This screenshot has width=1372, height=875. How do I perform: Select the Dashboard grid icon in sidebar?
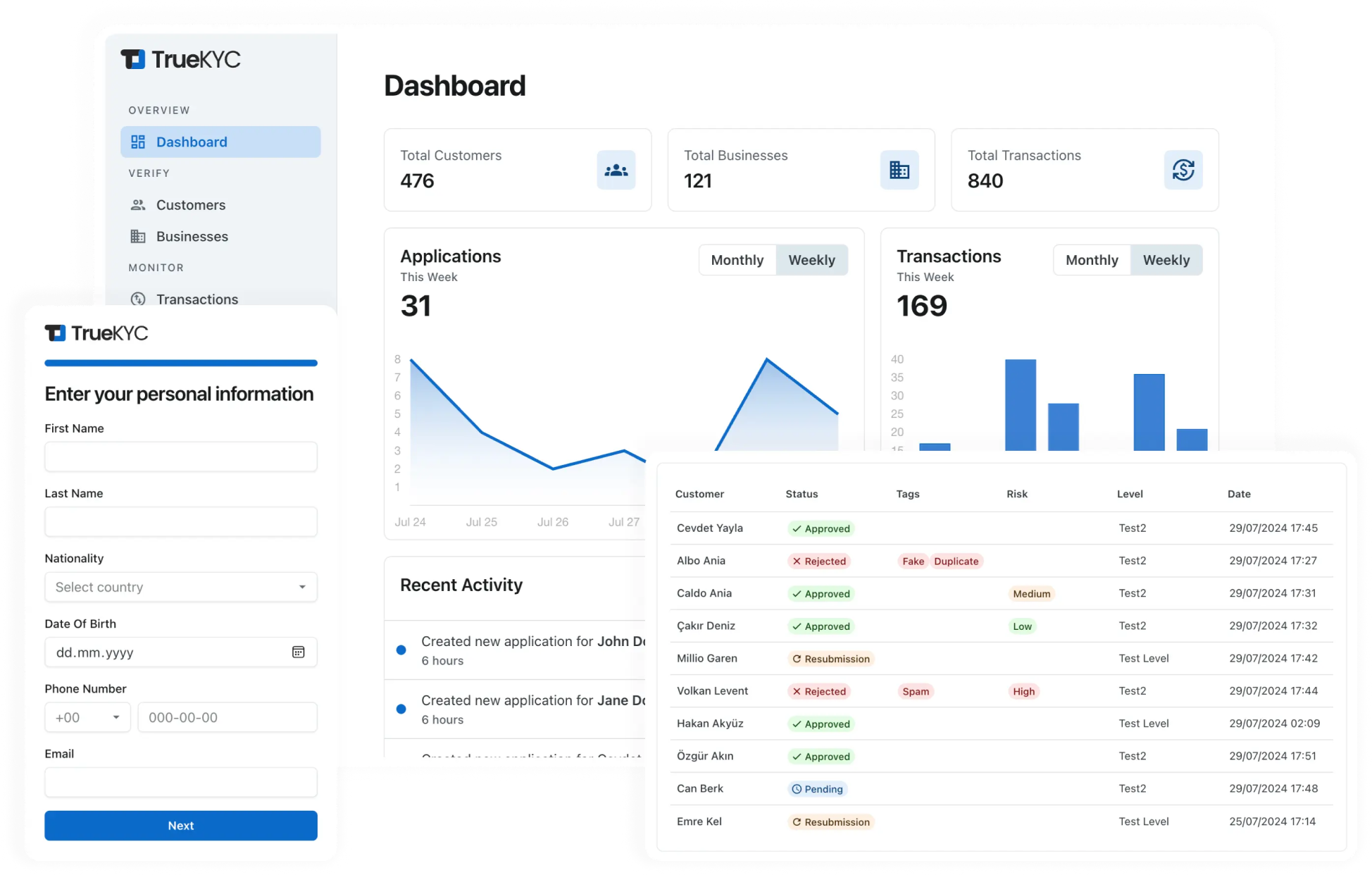point(139,142)
